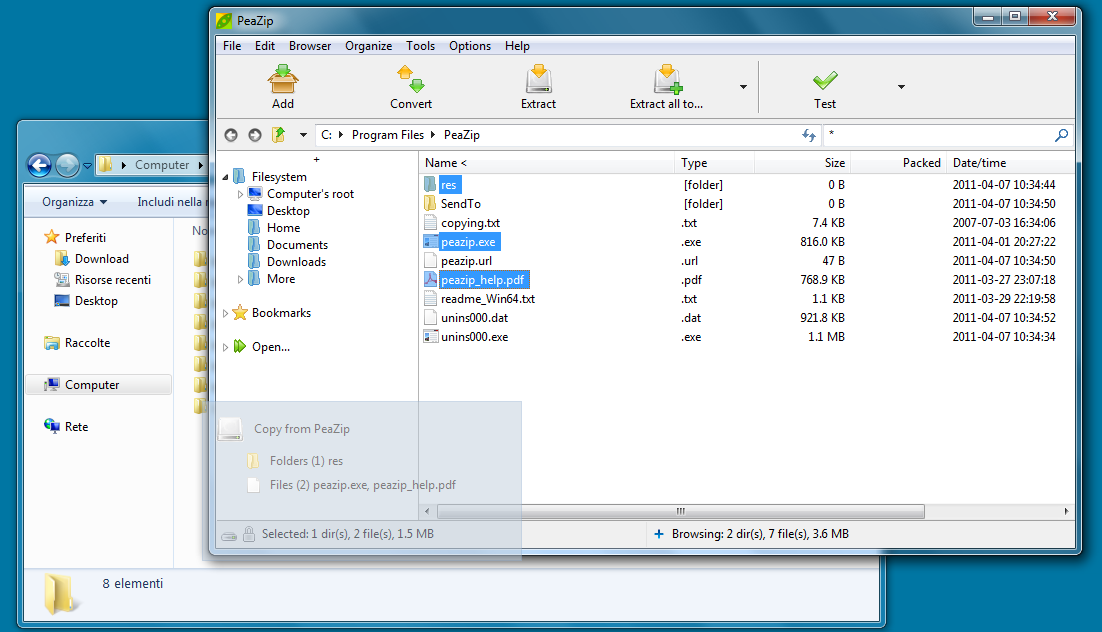Click the Back button in Explorer window
Image resolution: width=1102 pixels, height=632 pixels.
pos(39,165)
